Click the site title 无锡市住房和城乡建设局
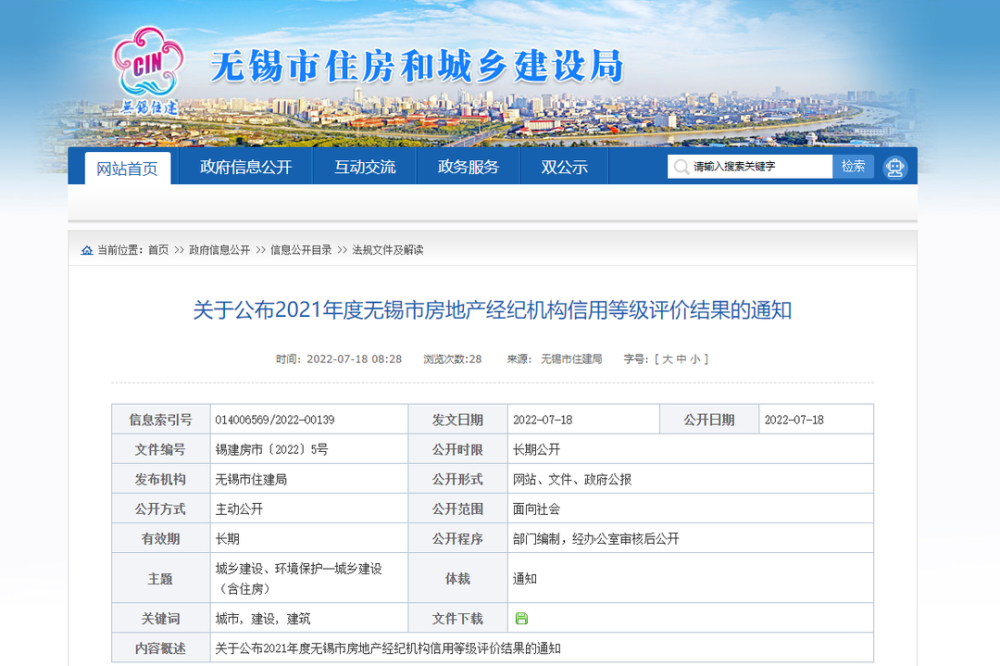 coord(417,66)
